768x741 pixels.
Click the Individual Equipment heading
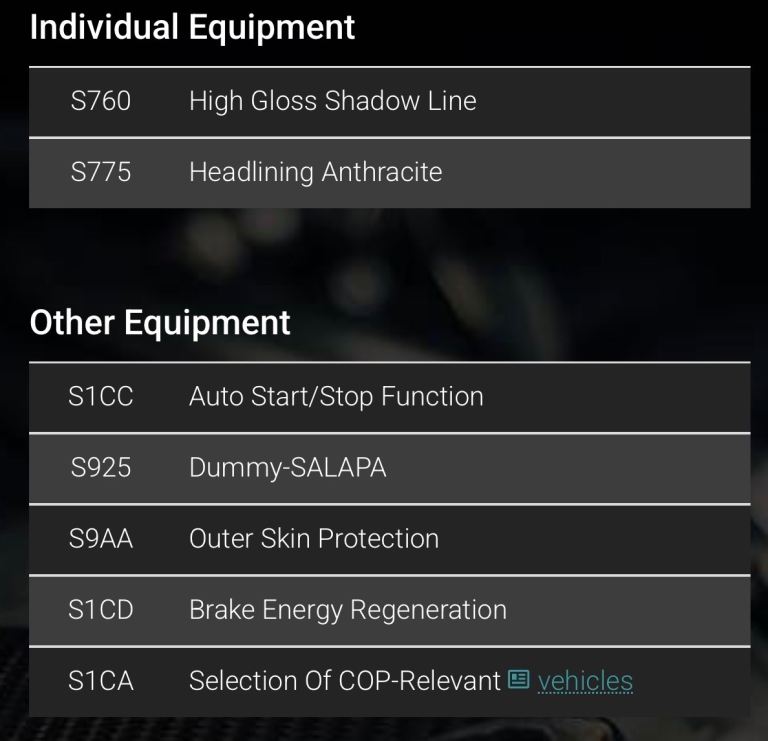pos(192,27)
